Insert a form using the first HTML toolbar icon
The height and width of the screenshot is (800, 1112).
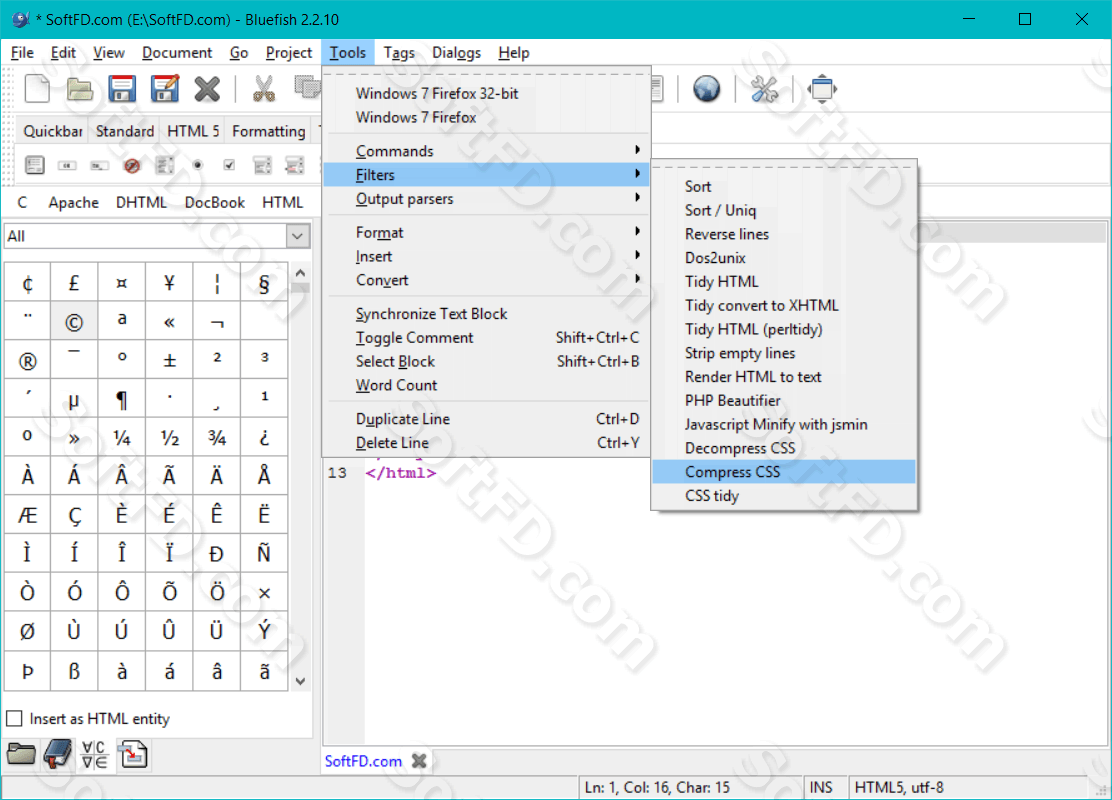pos(34,165)
